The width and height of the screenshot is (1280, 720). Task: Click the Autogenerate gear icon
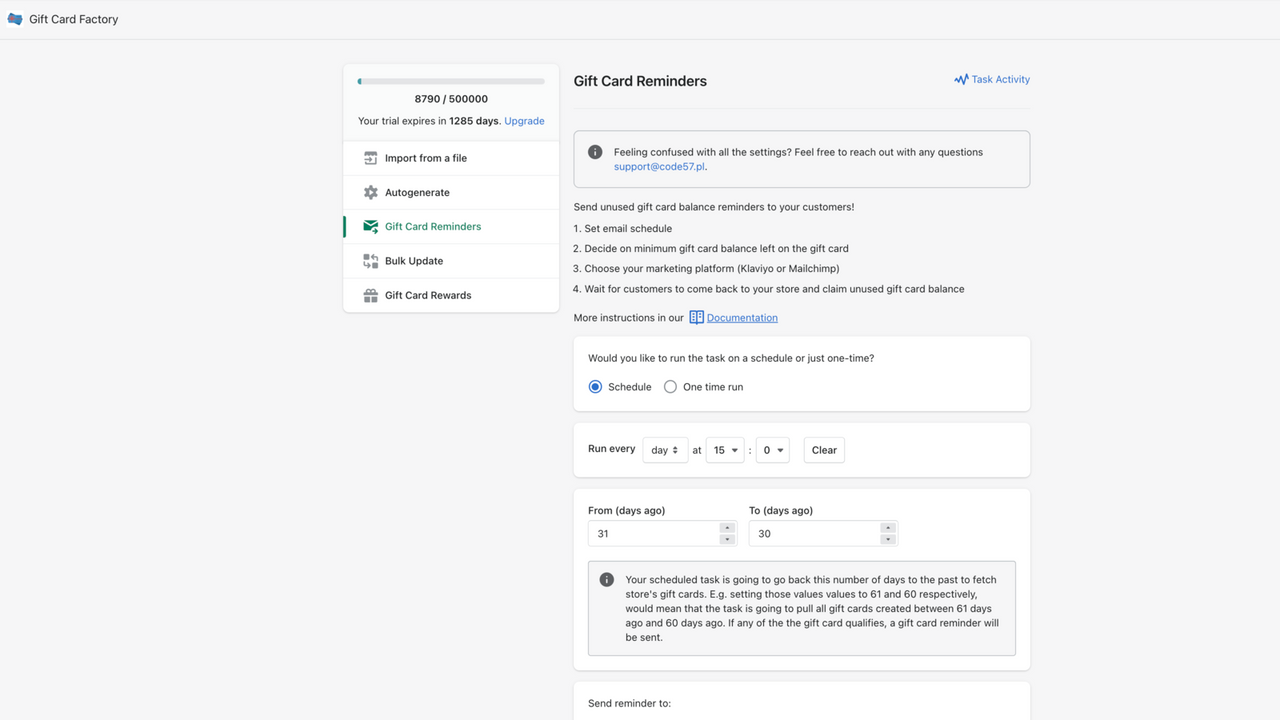click(x=371, y=192)
